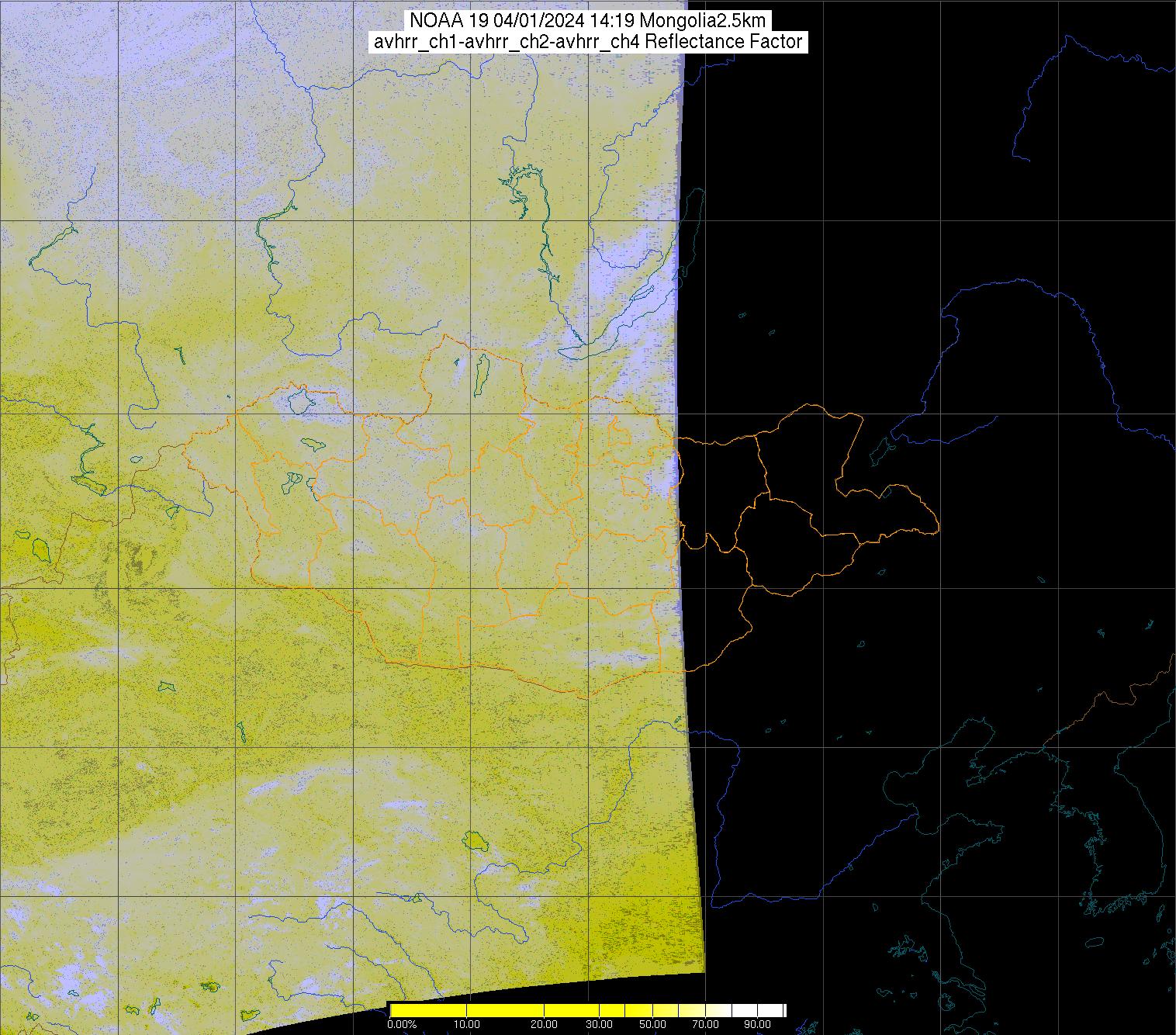Click the 0.00% label on the color scale

tap(401, 1025)
